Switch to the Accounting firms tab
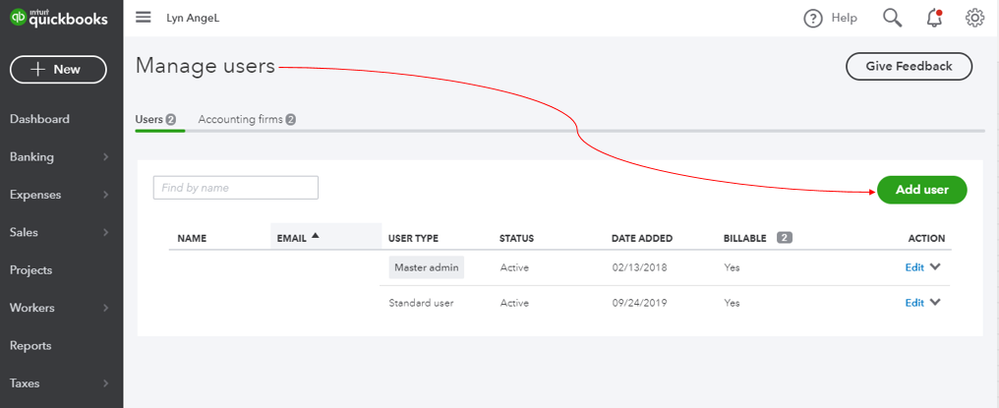This screenshot has width=999, height=408. 247,119
